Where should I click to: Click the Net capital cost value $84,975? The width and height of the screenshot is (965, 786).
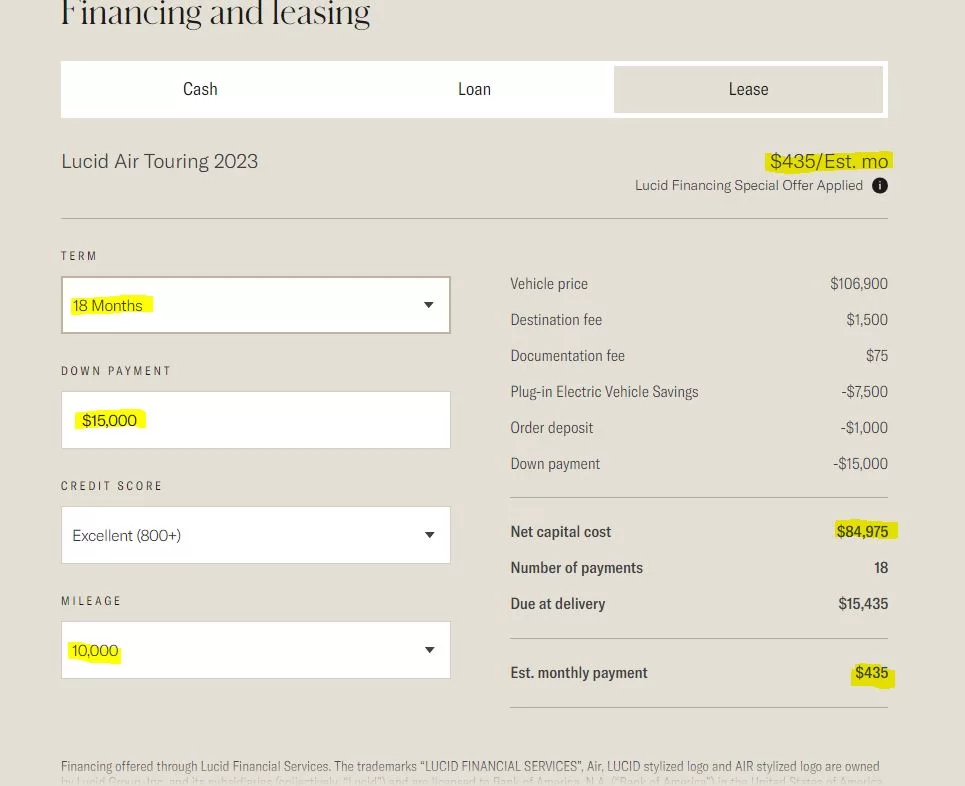pos(862,532)
